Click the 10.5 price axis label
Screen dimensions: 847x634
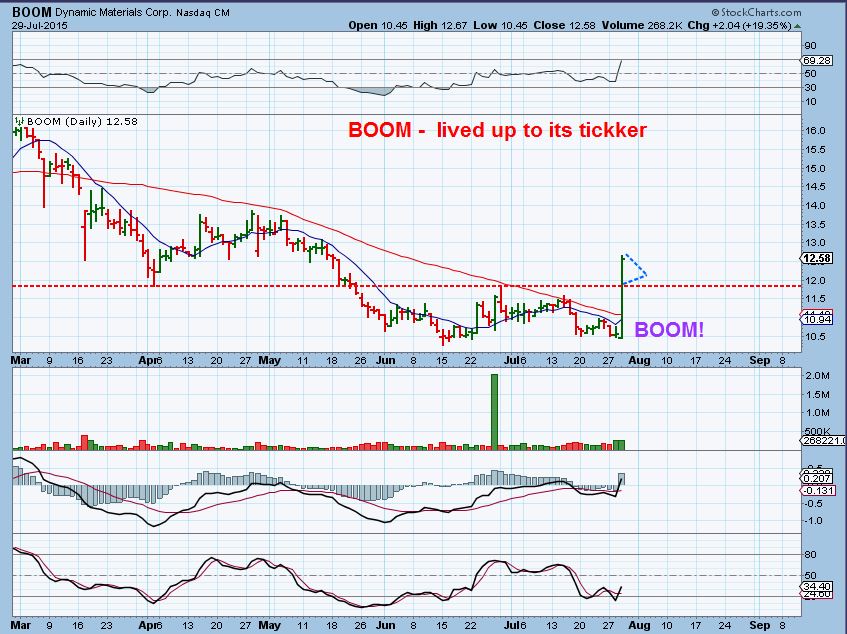coord(815,336)
